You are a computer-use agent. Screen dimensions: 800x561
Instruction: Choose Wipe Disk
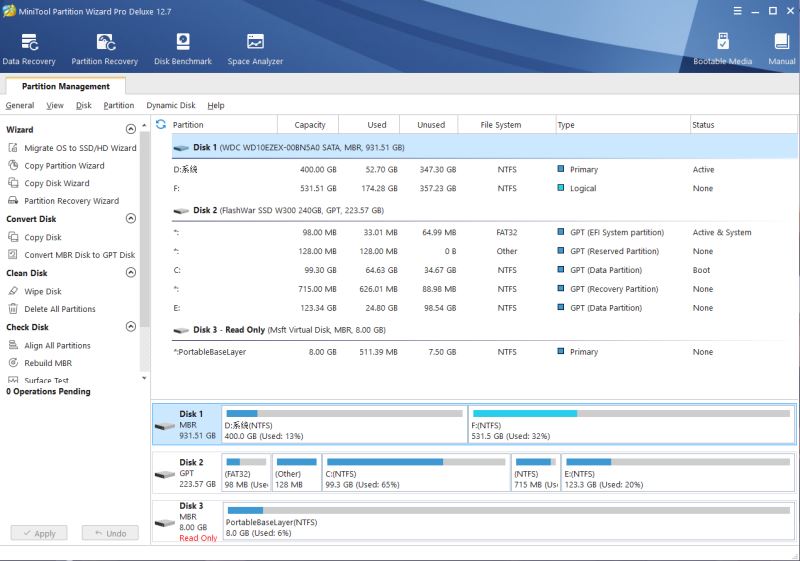35,291
